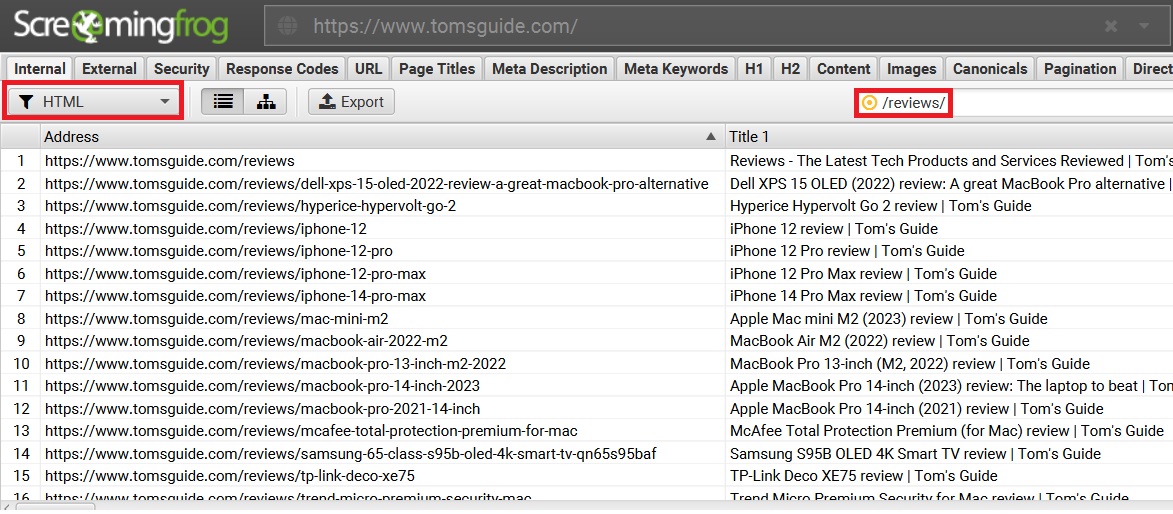Select the macbook-pro-14-inch-2023 URL
The height and width of the screenshot is (514, 1173).
tap(262, 386)
